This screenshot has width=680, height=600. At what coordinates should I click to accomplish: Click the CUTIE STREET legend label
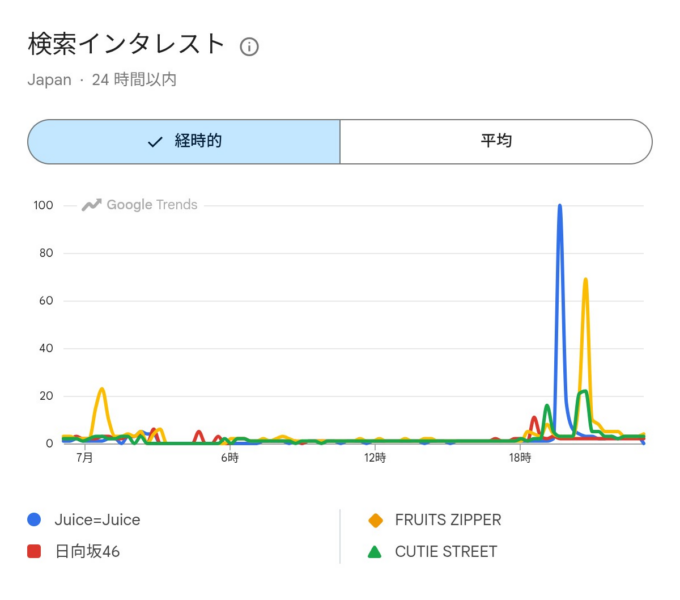446,551
